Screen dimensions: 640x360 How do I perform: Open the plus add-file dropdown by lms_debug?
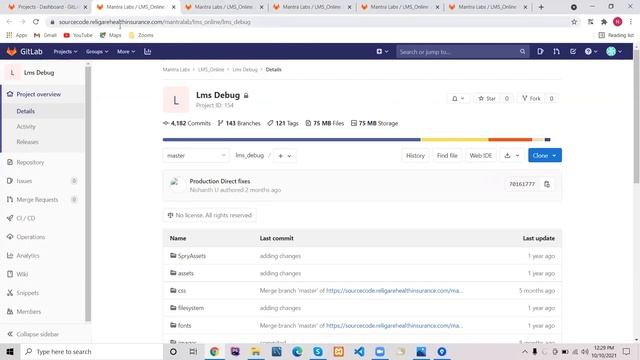(x=284, y=156)
